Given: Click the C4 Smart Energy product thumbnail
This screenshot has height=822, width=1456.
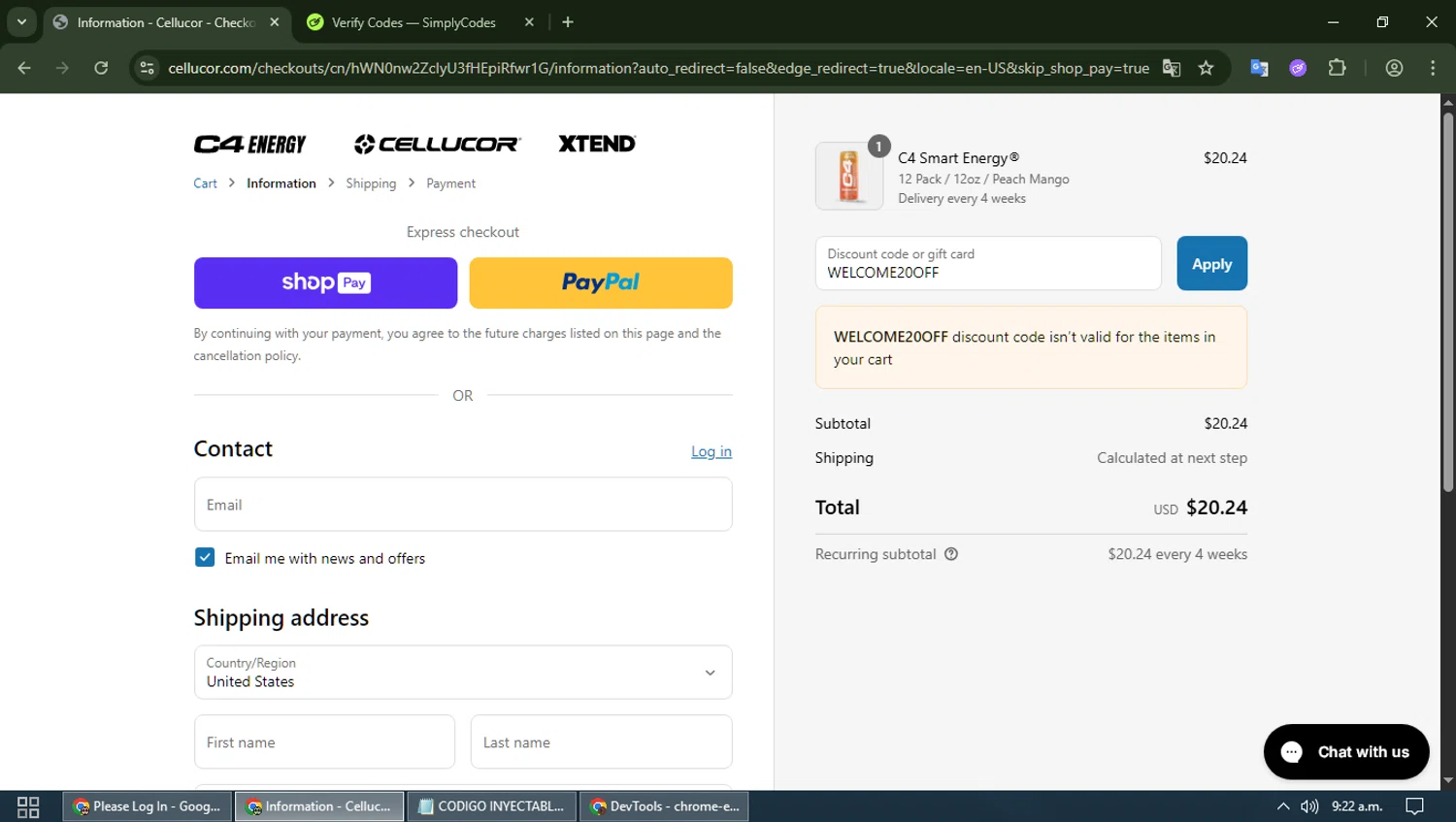Looking at the screenshot, I should pos(849,176).
